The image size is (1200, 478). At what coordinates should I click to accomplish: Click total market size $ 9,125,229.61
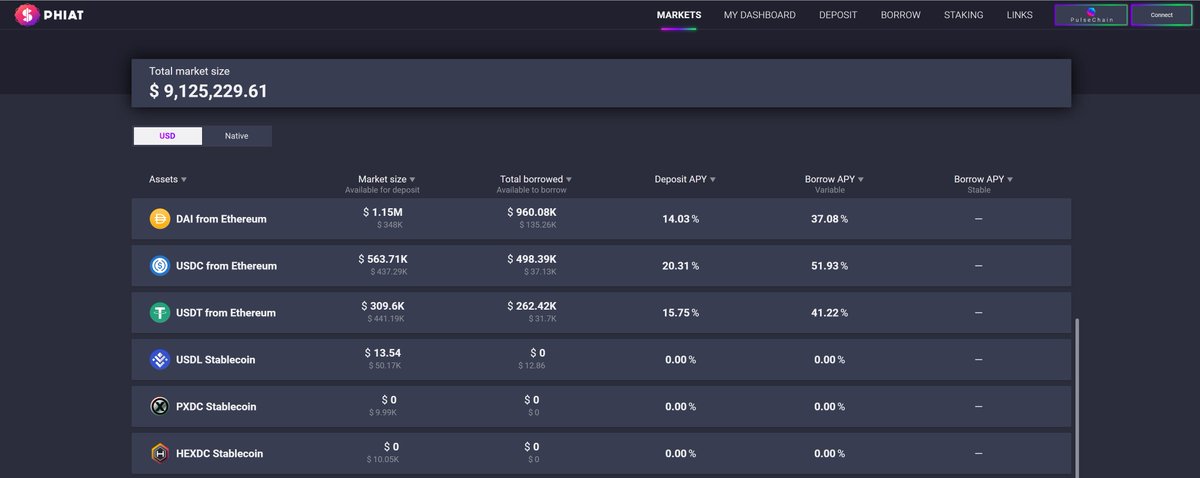pyautogui.click(x=208, y=91)
